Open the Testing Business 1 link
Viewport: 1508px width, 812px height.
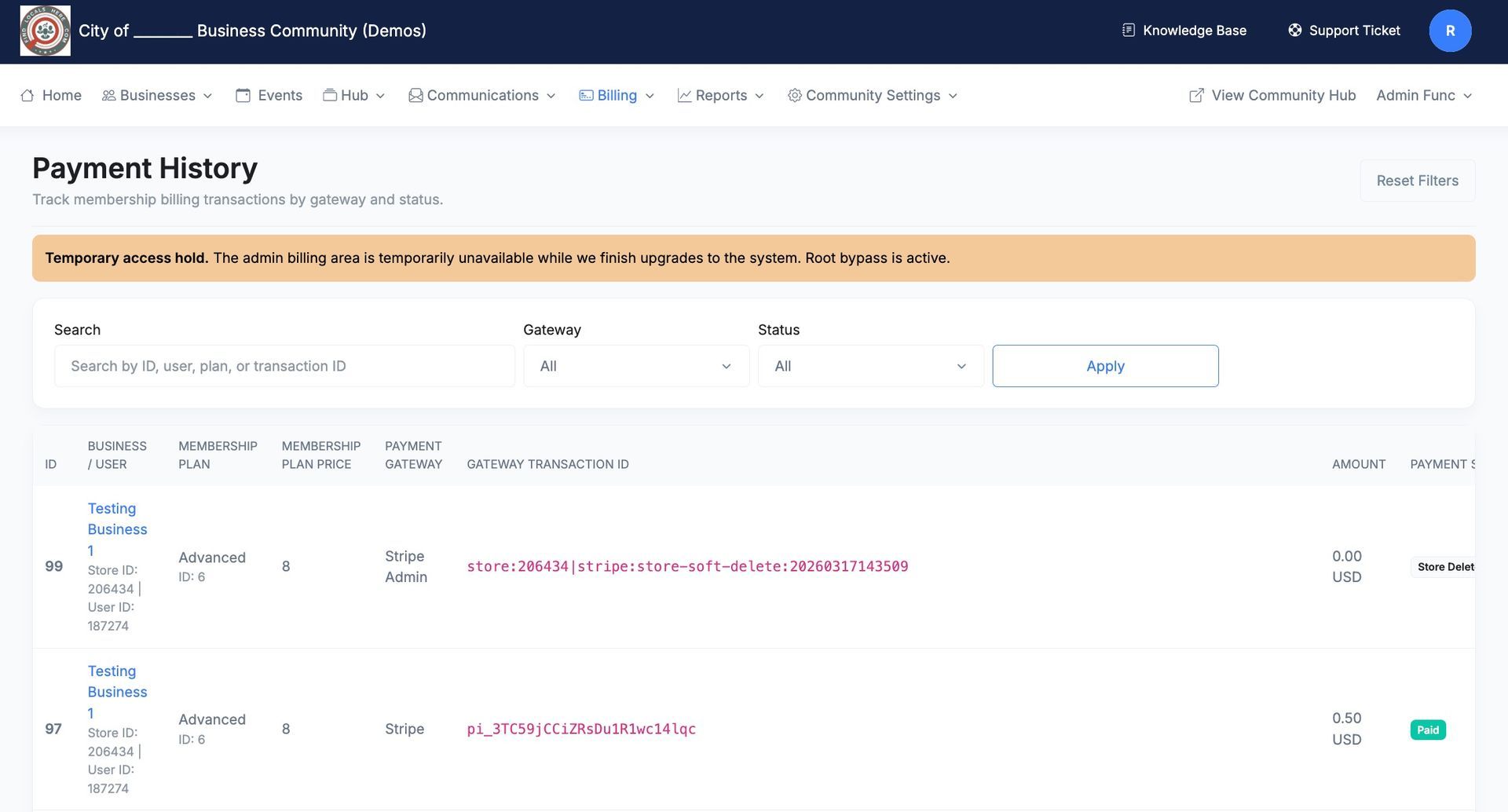tap(117, 529)
